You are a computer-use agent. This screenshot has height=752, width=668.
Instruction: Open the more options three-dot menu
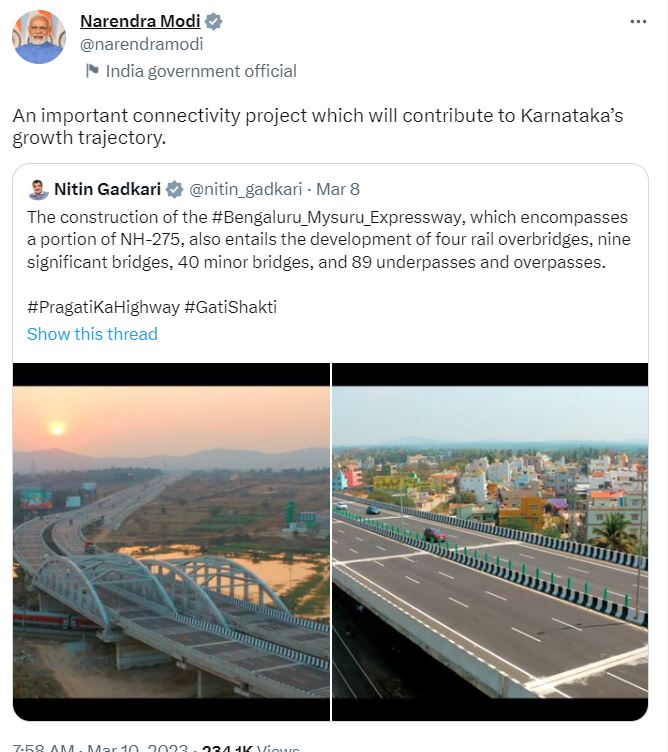coord(638,22)
